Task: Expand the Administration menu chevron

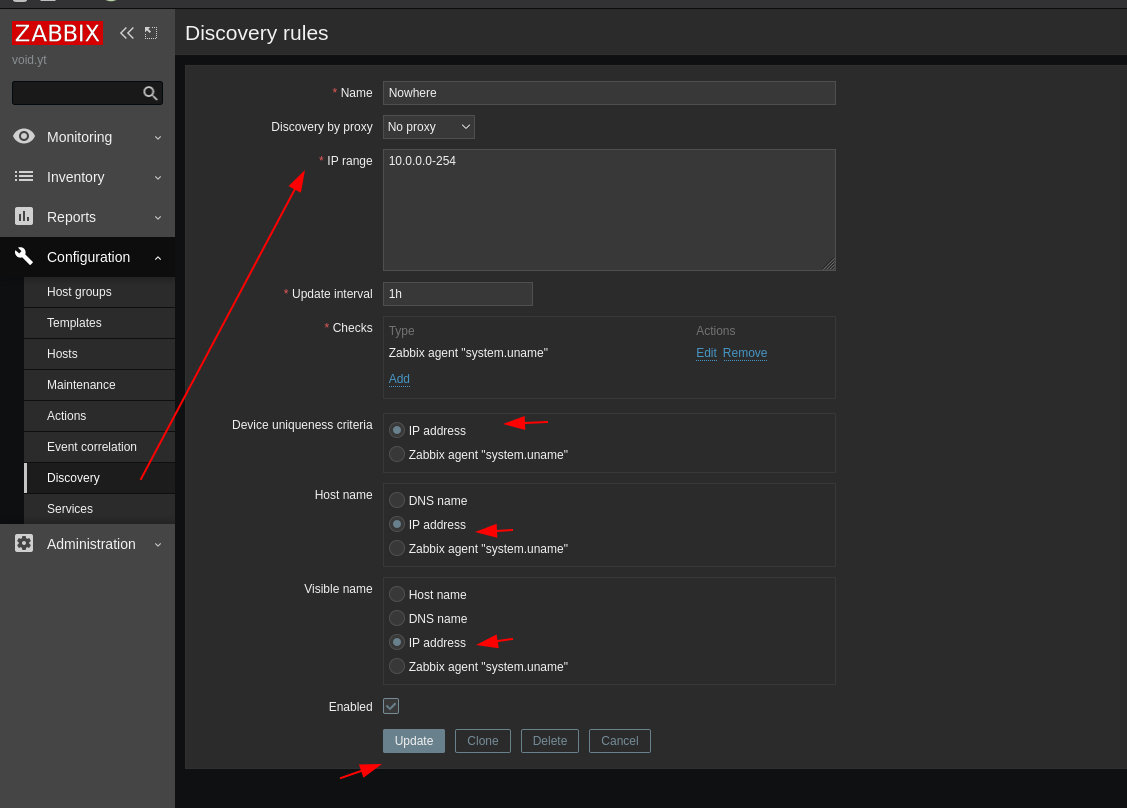Action: pyautogui.click(x=158, y=544)
